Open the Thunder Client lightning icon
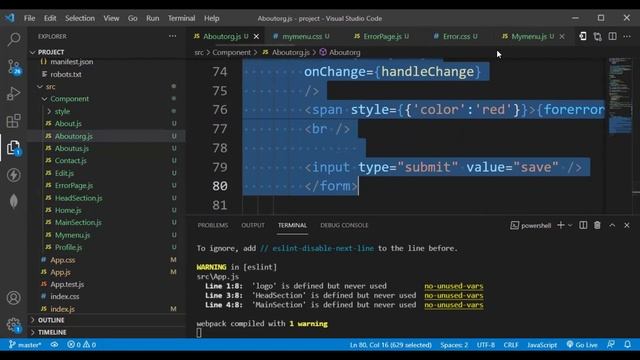640x360 pixels. coord(13,175)
